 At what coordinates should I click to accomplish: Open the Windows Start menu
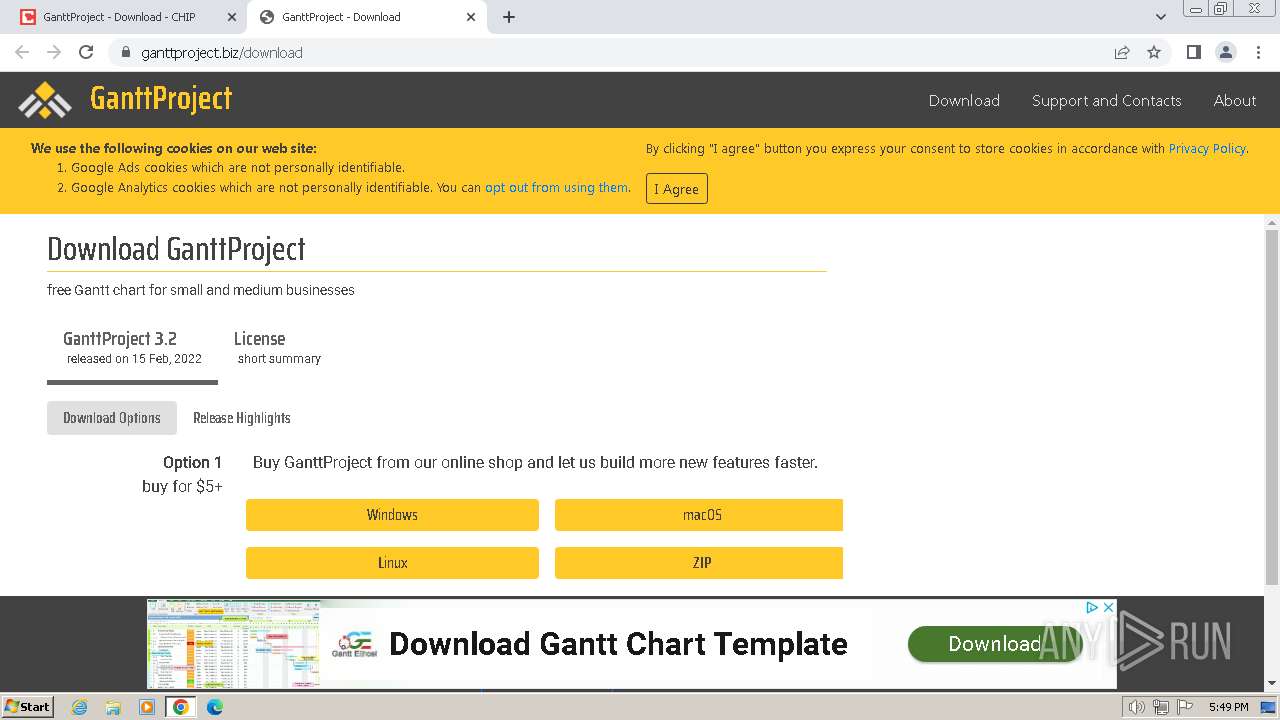[28, 707]
